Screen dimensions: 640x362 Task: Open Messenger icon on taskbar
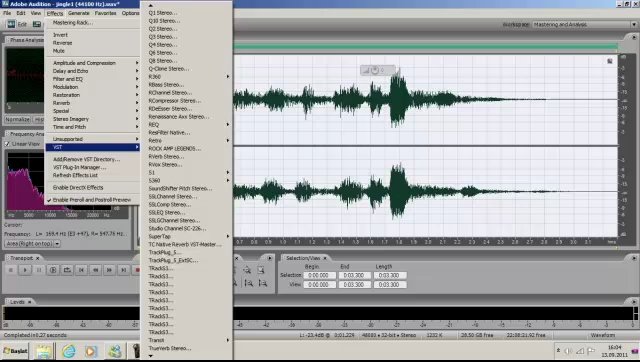pos(115,351)
